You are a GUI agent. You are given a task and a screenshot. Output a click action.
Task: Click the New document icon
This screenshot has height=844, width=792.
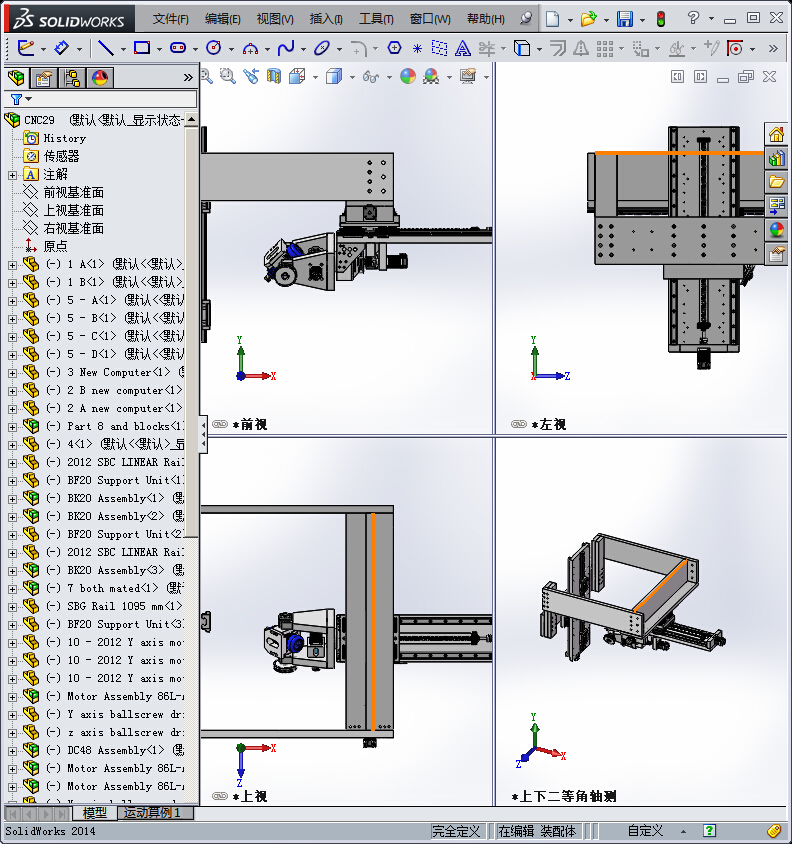point(552,19)
